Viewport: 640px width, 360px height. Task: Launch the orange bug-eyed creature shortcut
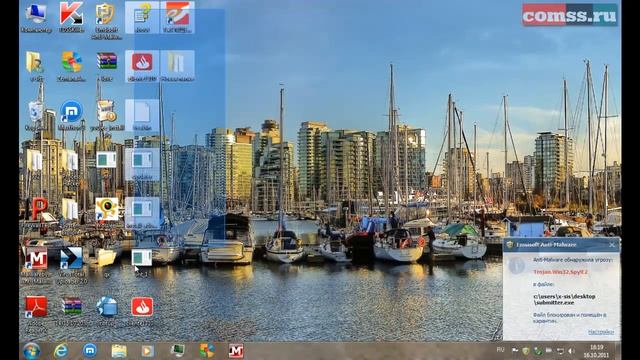107,209
